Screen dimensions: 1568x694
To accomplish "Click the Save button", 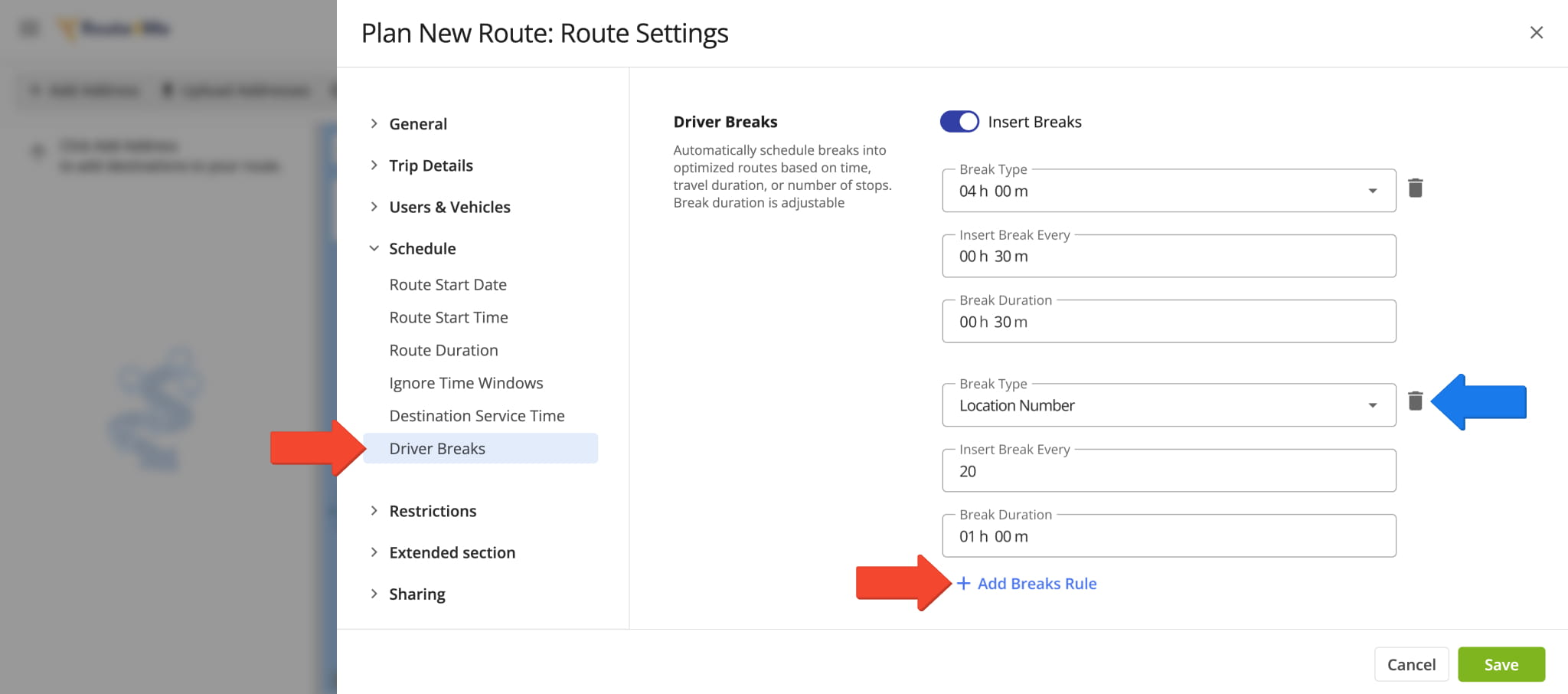I will coord(1501,664).
